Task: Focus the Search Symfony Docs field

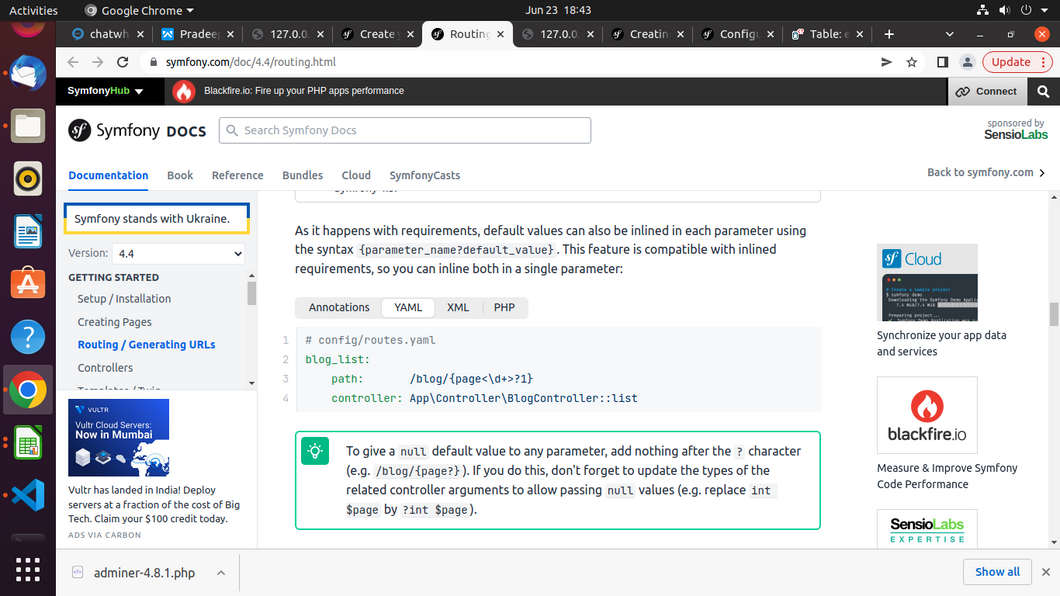Action: tap(404, 130)
